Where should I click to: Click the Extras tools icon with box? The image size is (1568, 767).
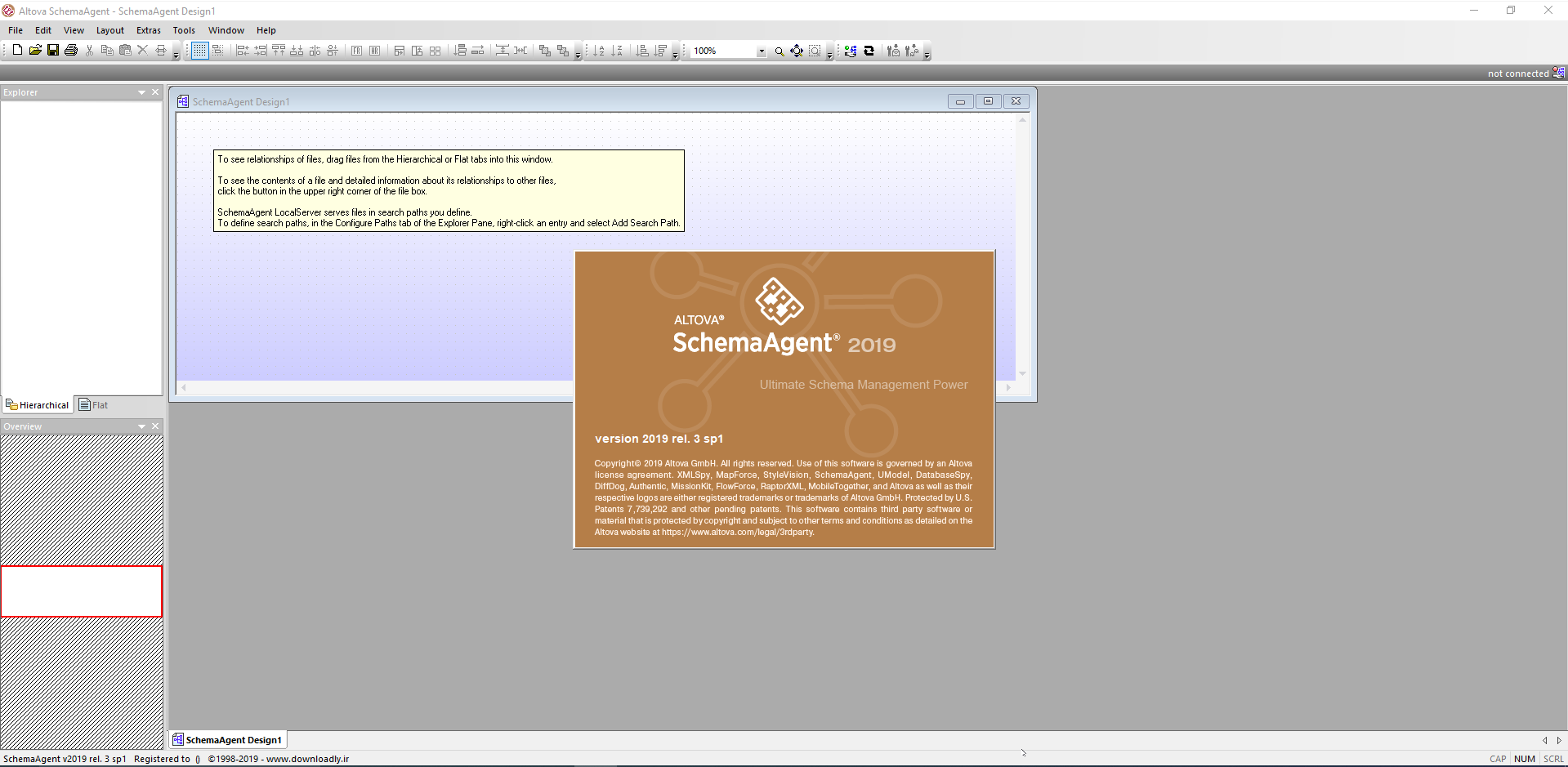coord(893,51)
